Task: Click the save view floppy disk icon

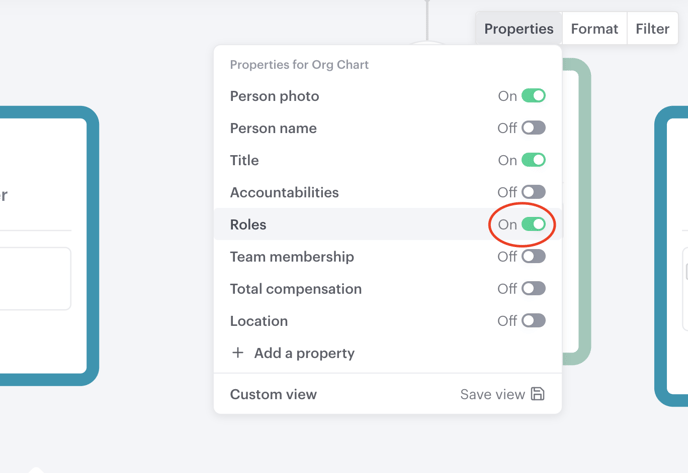Action: coord(538,394)
